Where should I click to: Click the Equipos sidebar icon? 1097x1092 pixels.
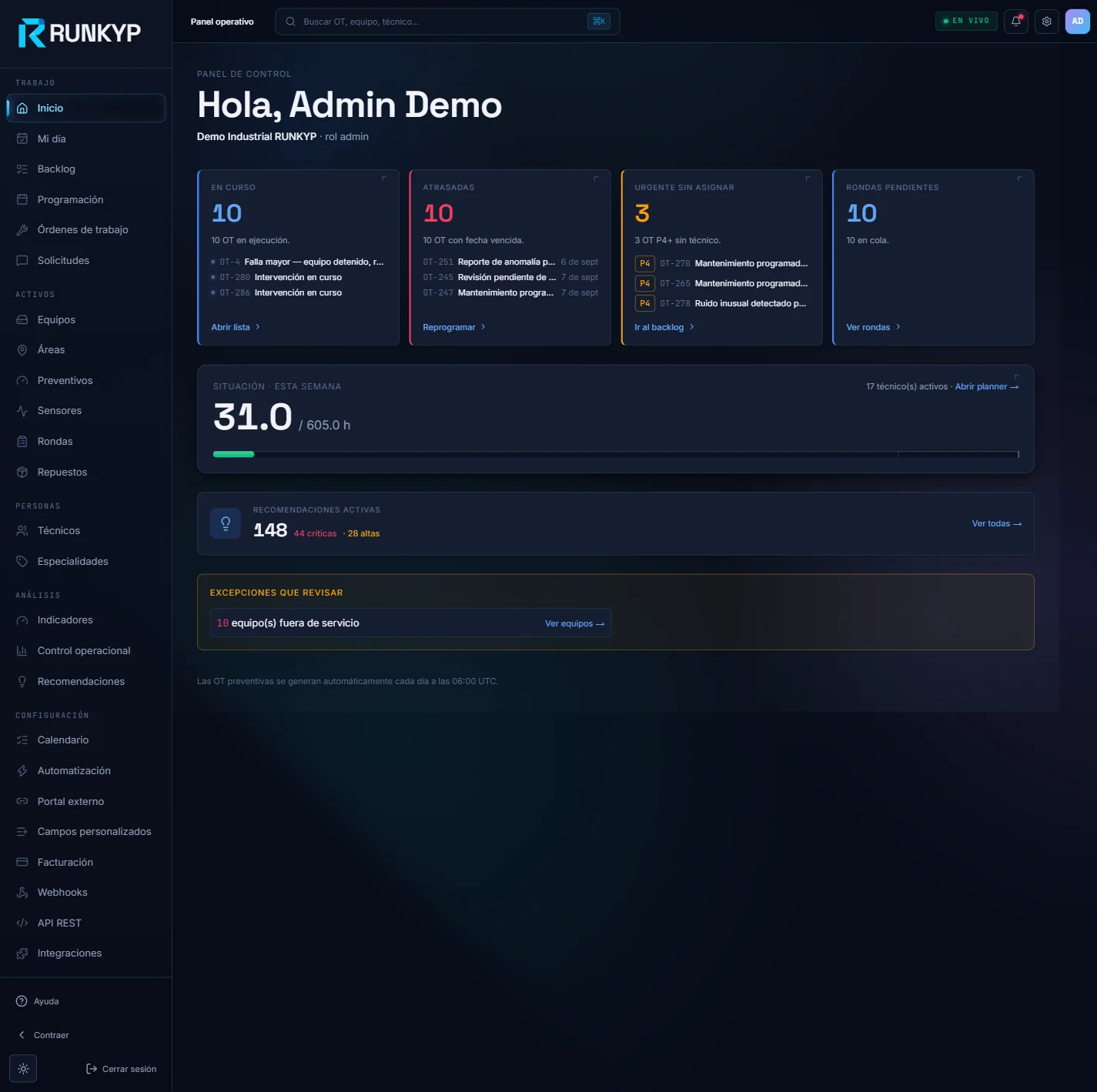pos(22,320)
